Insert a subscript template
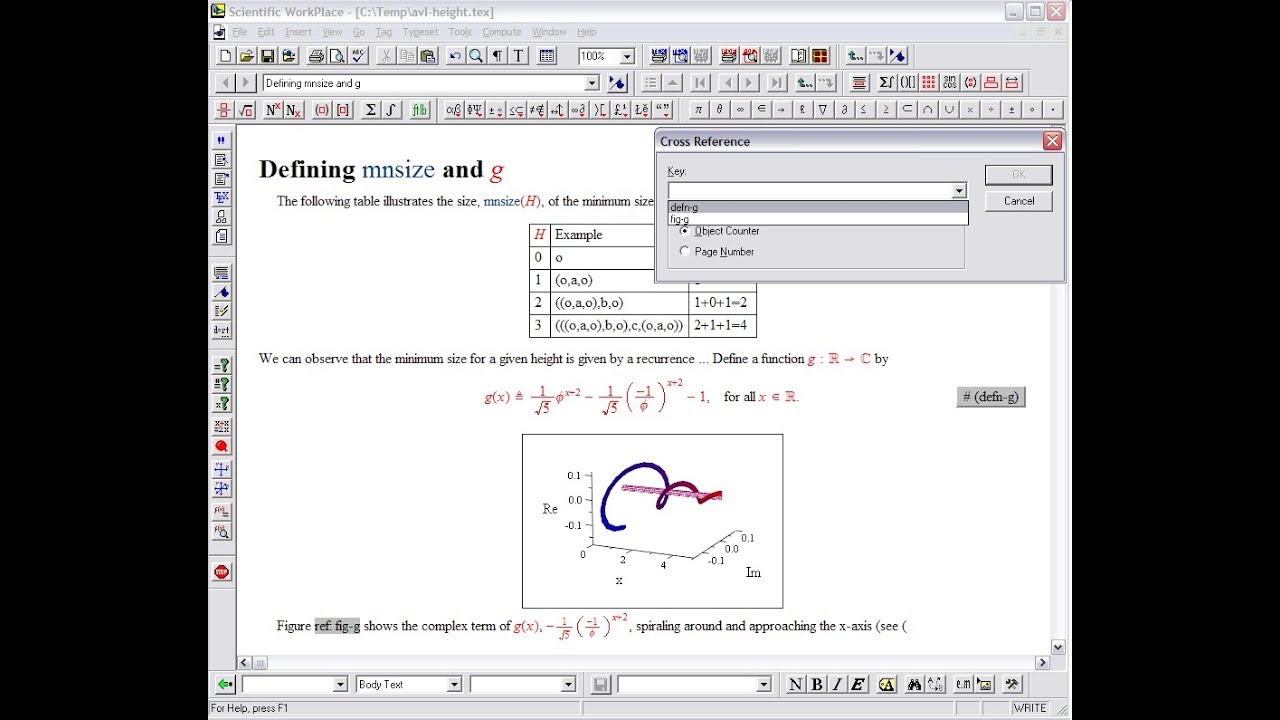Image resolution: width=1280 pixels, height=720 pixels. click(294, 110)
